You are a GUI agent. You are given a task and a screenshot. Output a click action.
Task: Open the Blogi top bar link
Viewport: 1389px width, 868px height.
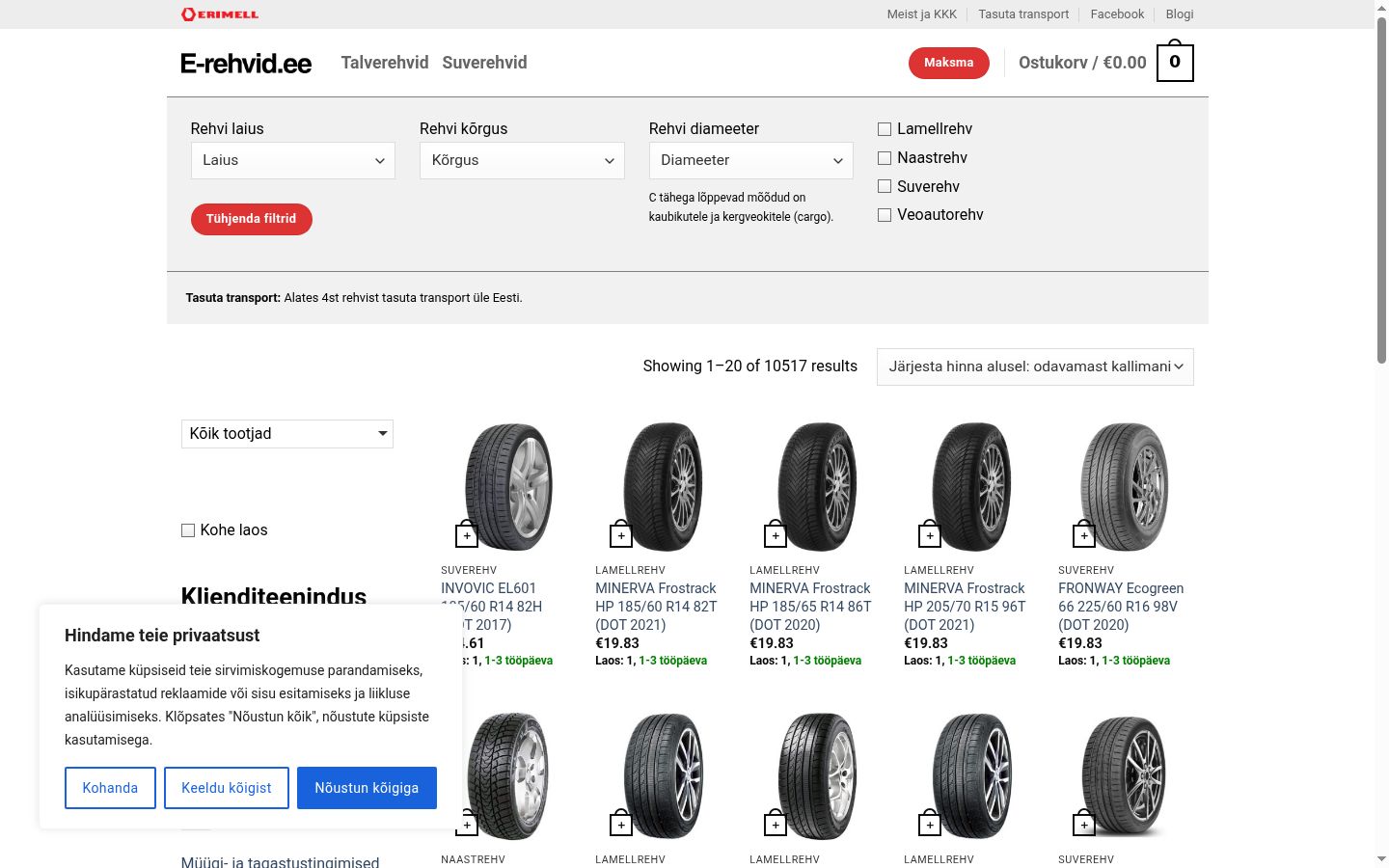pos(1180,14)
